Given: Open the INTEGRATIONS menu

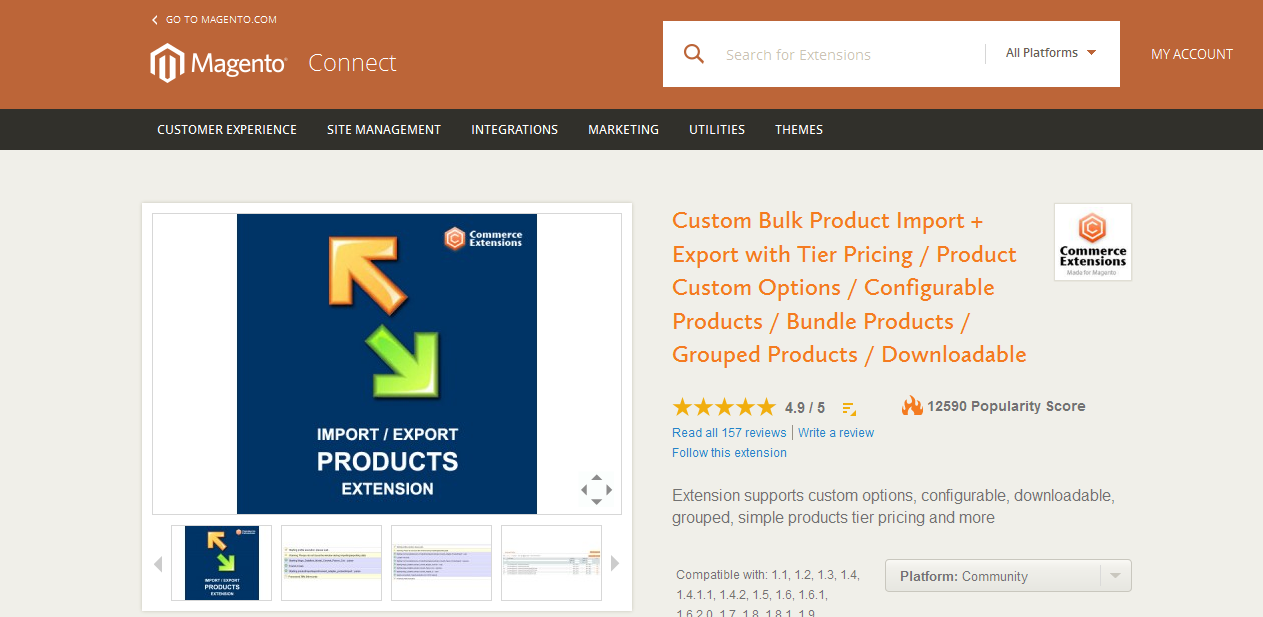Looking at the screenshot, I should (x=515, y=130).
